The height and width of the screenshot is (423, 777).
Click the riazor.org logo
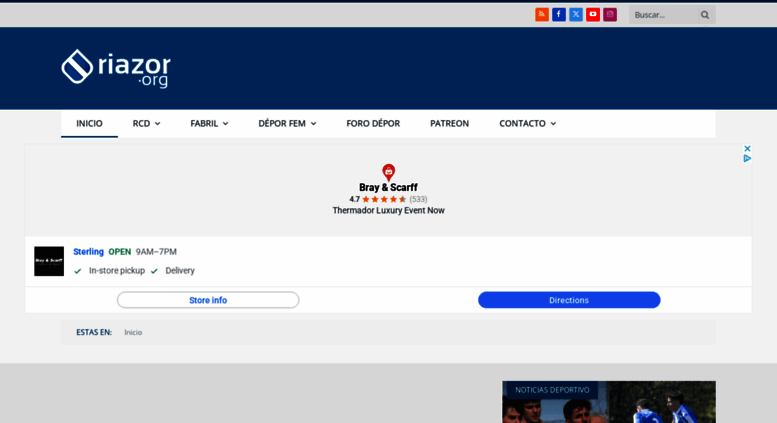[x=116, y=68]
